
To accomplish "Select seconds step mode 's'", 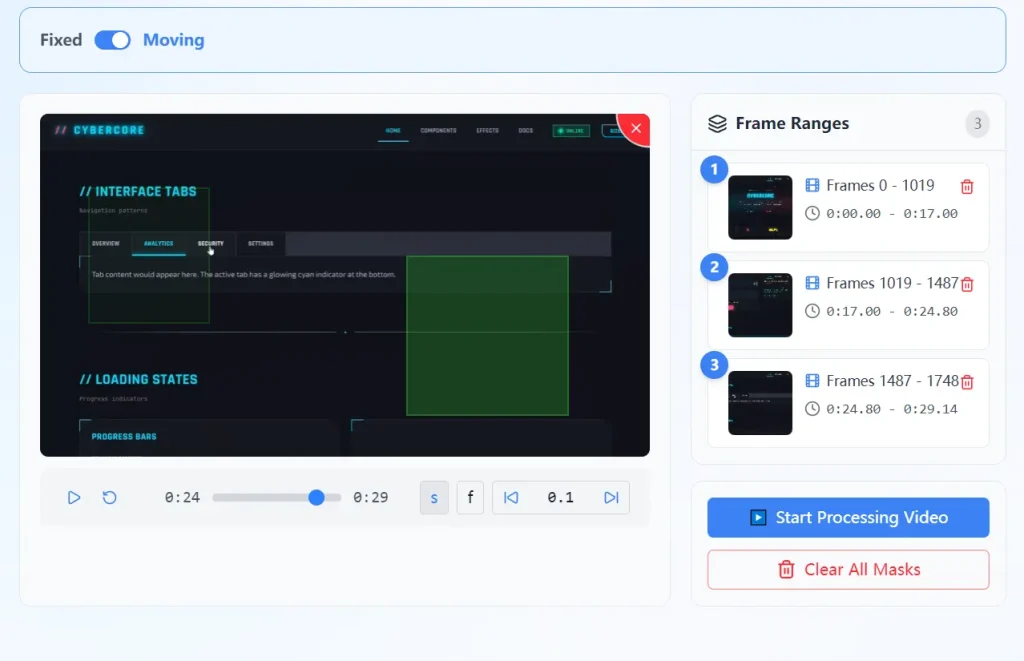I will click(x=434, y=497).
